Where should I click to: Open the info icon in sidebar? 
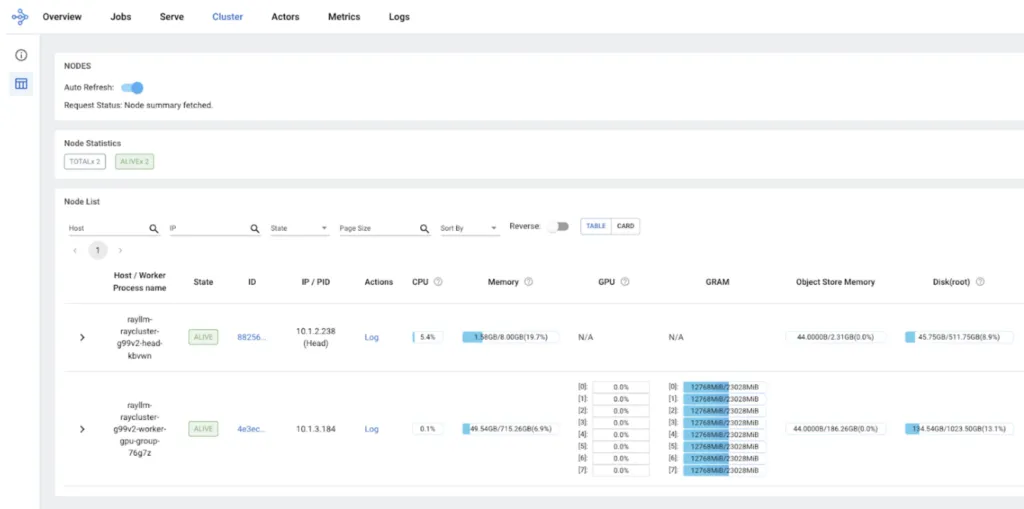[x=20, y=55]
